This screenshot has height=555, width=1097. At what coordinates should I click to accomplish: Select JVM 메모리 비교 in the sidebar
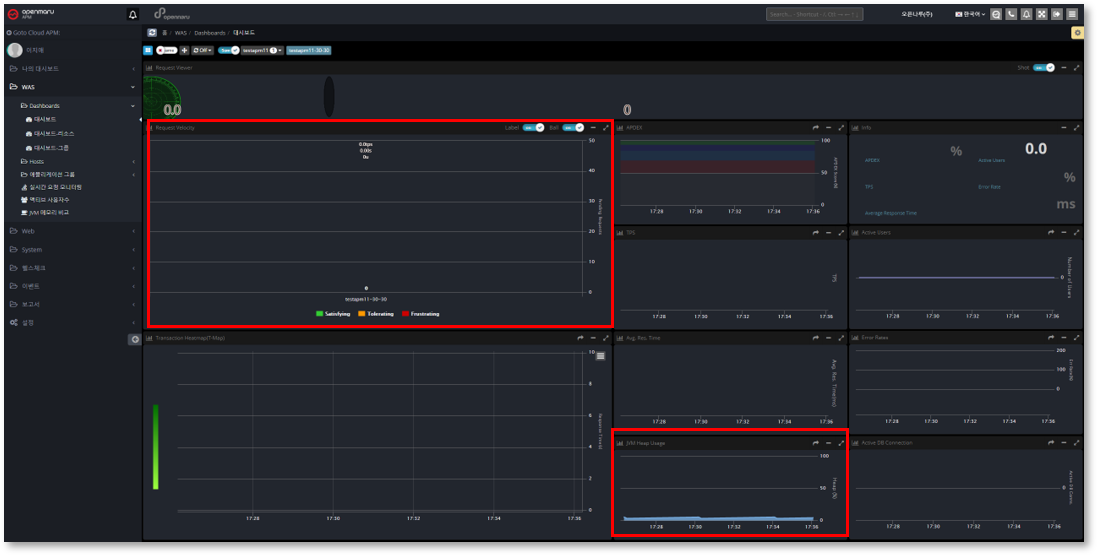(x=49, y=212)
